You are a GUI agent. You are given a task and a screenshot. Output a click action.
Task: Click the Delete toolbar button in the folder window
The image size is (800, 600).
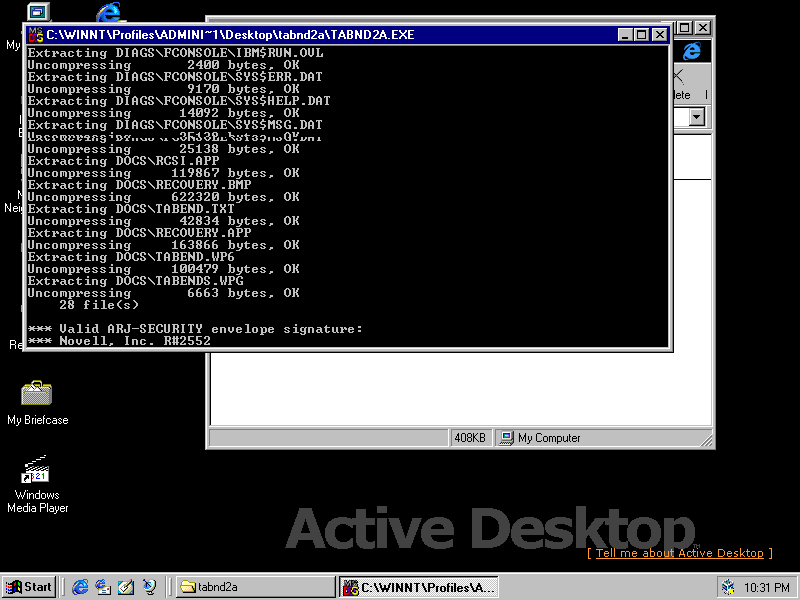(x=682, y=85)
